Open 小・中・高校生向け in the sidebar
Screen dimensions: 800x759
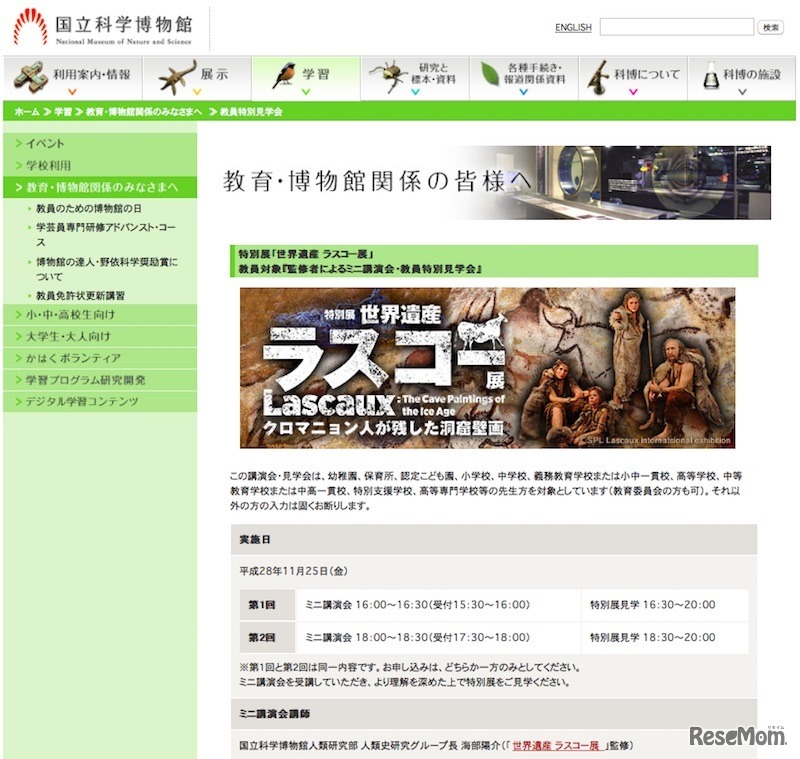coord(100,315)
